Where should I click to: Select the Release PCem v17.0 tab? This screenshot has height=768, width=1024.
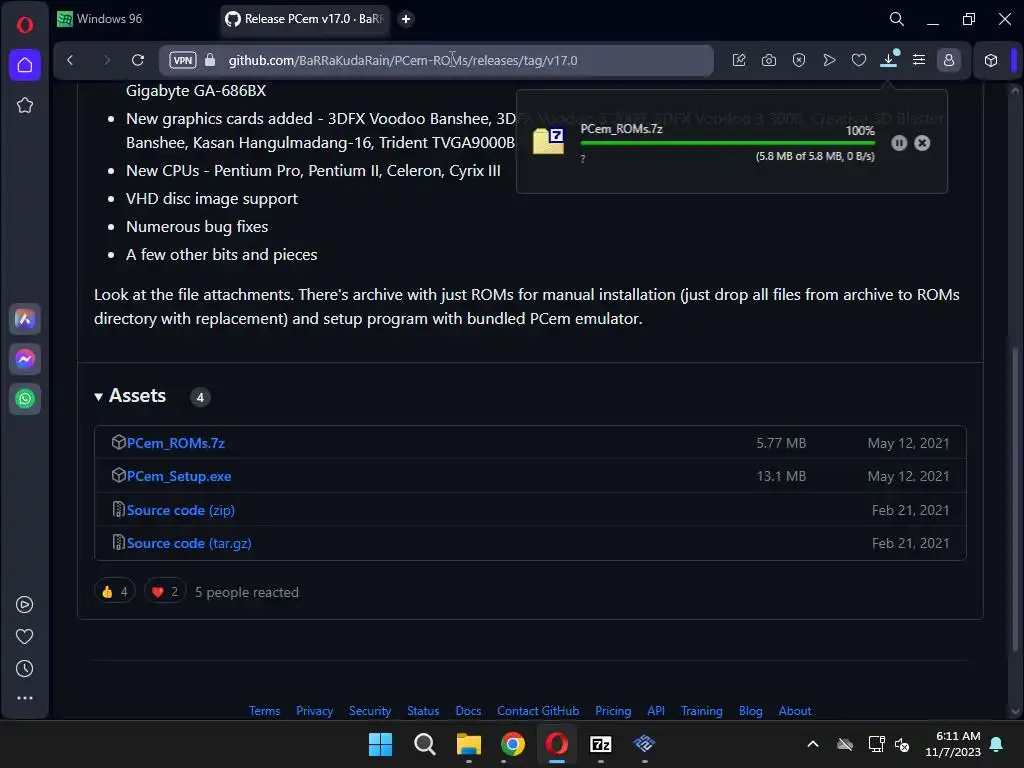click(x=304, y=19)
